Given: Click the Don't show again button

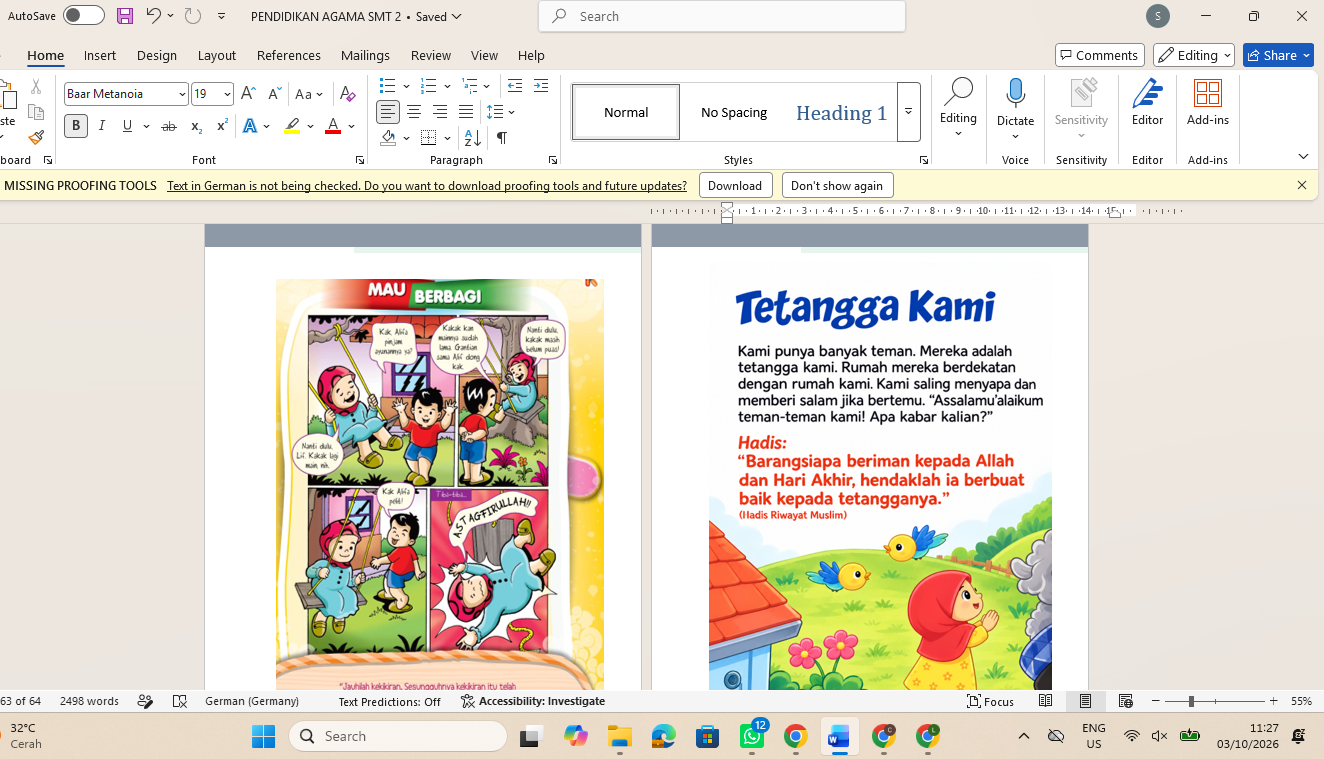Looking at the screenshot, I should [x=837, y=186].
